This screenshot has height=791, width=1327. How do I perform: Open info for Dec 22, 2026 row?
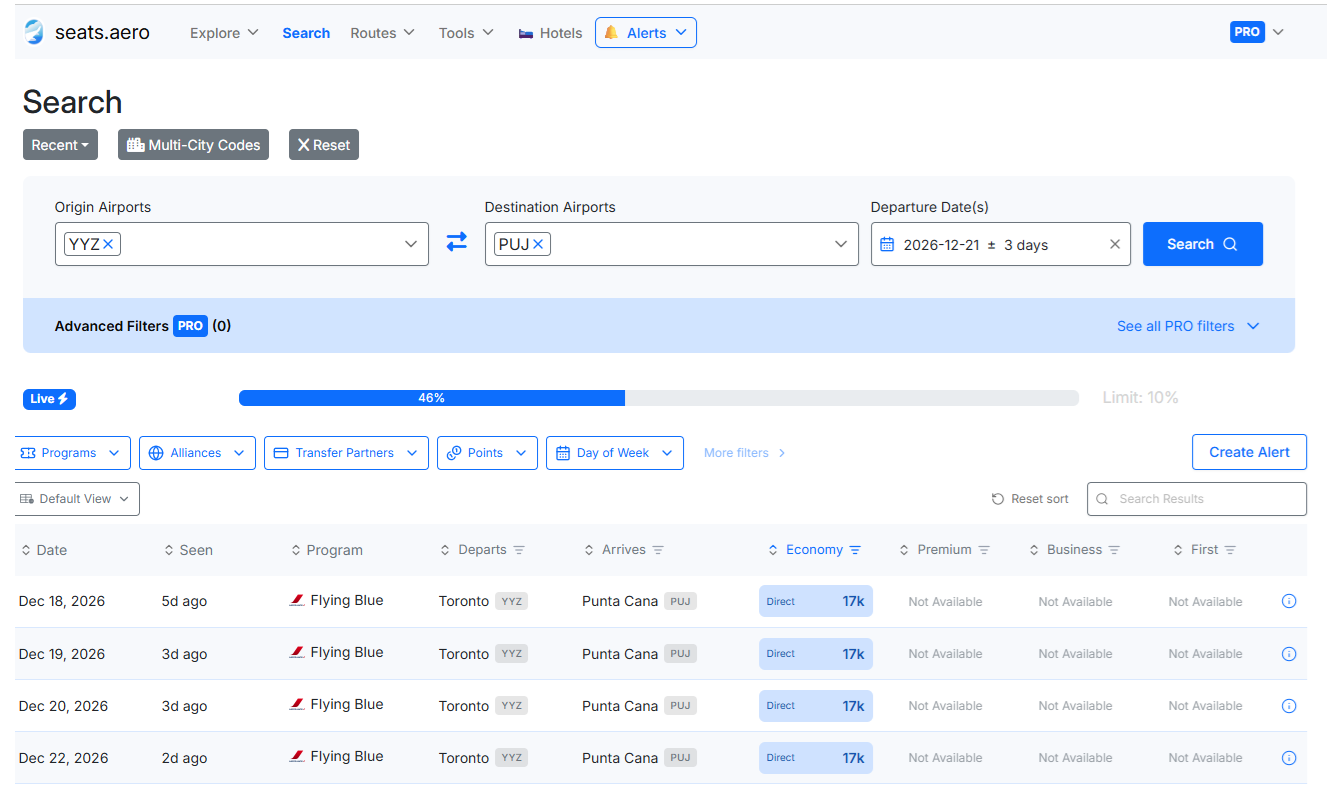pos(1289,758)
